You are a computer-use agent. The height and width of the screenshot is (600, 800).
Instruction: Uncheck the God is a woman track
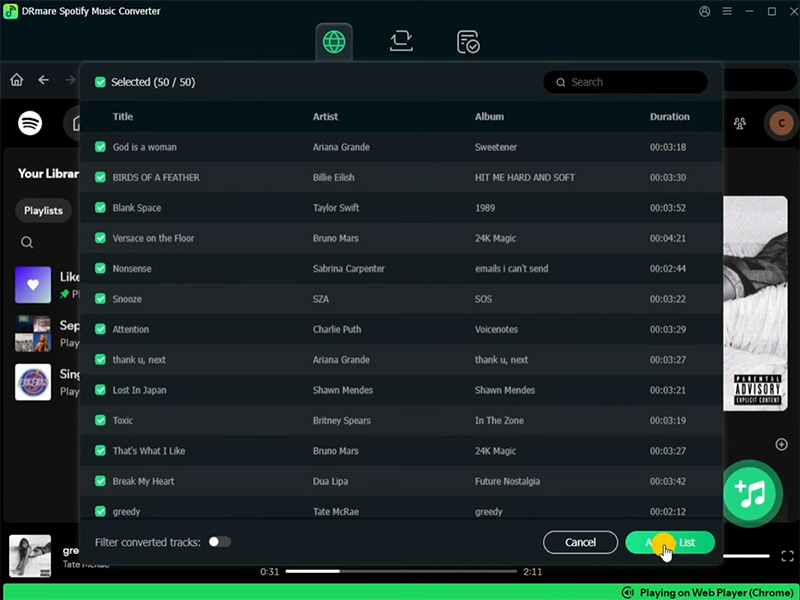tap(100, 147)
